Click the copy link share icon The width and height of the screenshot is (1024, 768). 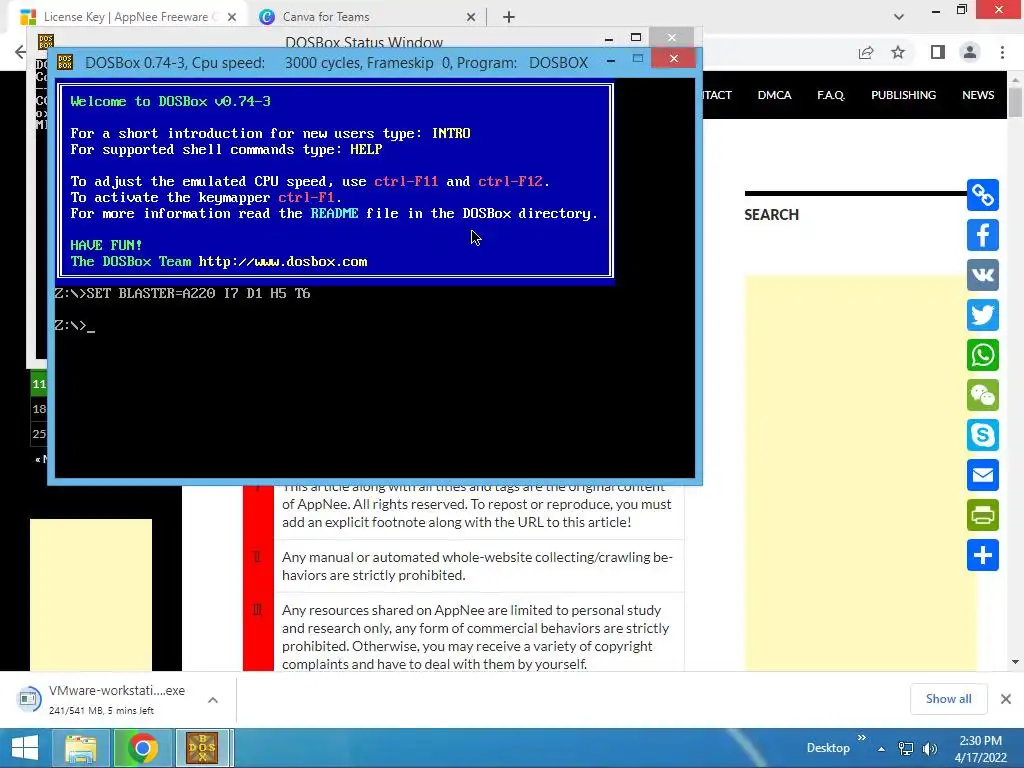(x=982, y=195)
